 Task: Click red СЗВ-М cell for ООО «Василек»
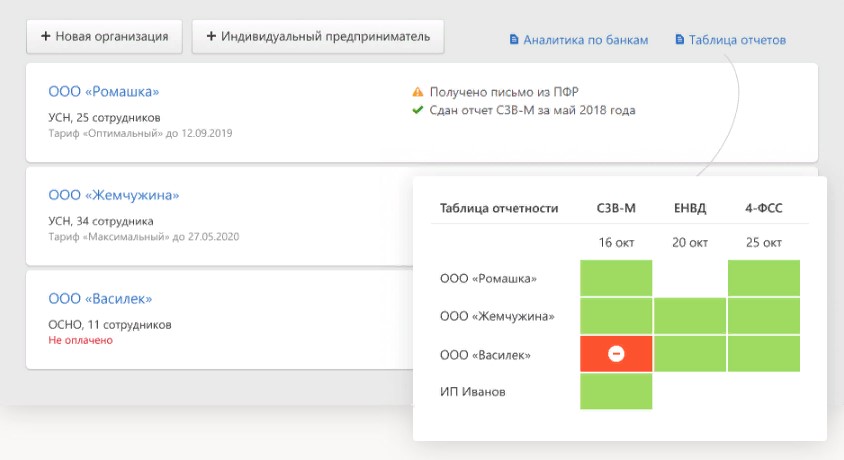click(x=616, y=353)
